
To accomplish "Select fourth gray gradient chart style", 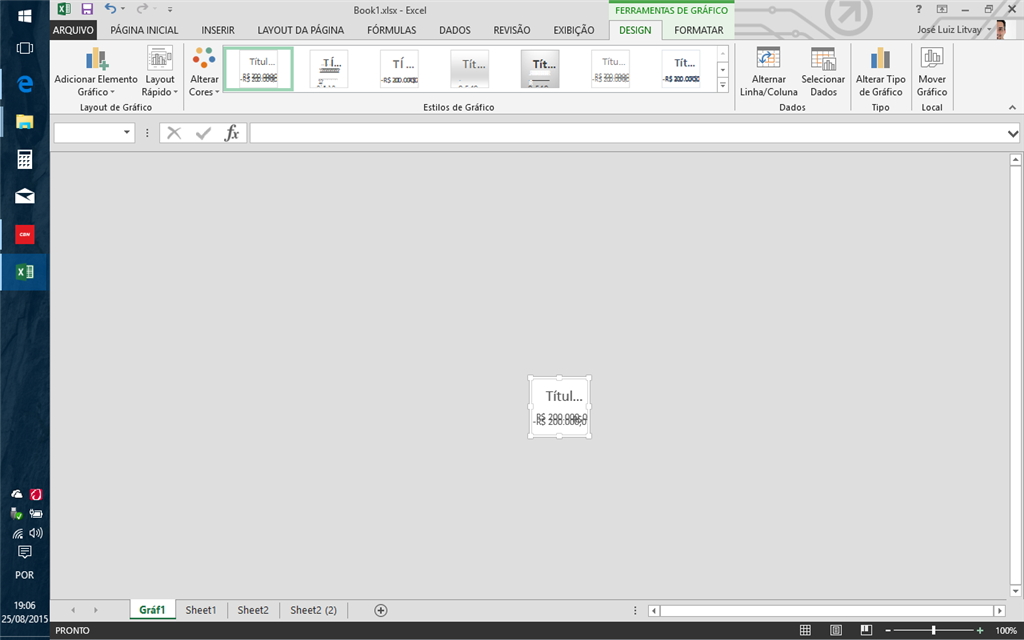I will (470, 69).
